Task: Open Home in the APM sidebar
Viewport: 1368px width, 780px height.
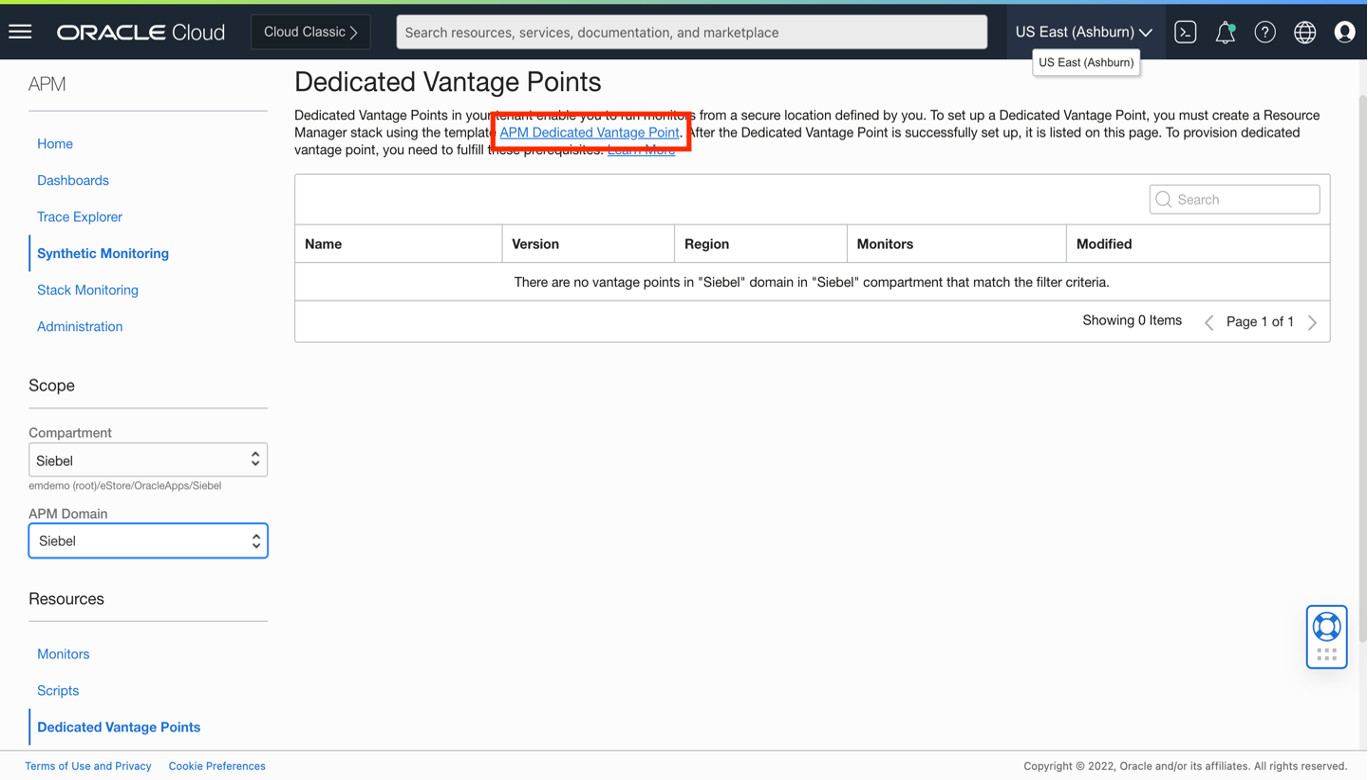Action: coord(55,144)
